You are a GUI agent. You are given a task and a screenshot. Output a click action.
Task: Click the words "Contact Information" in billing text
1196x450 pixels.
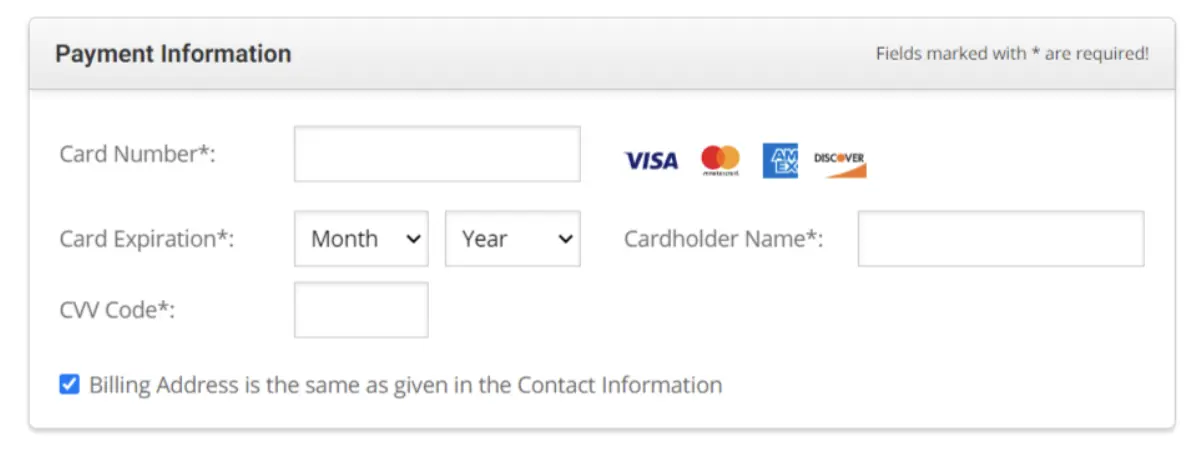pyautogui.click(x=619, y=385)
